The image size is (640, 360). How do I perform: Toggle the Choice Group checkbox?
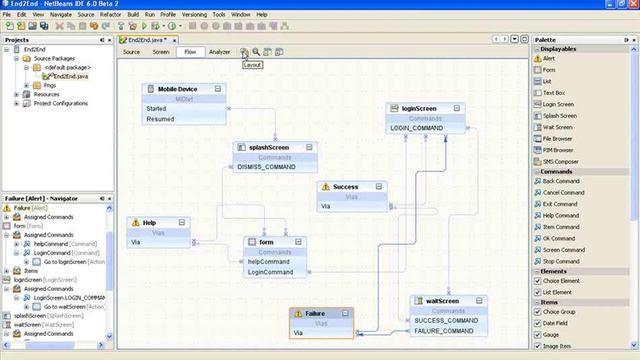tap(538, 312)
